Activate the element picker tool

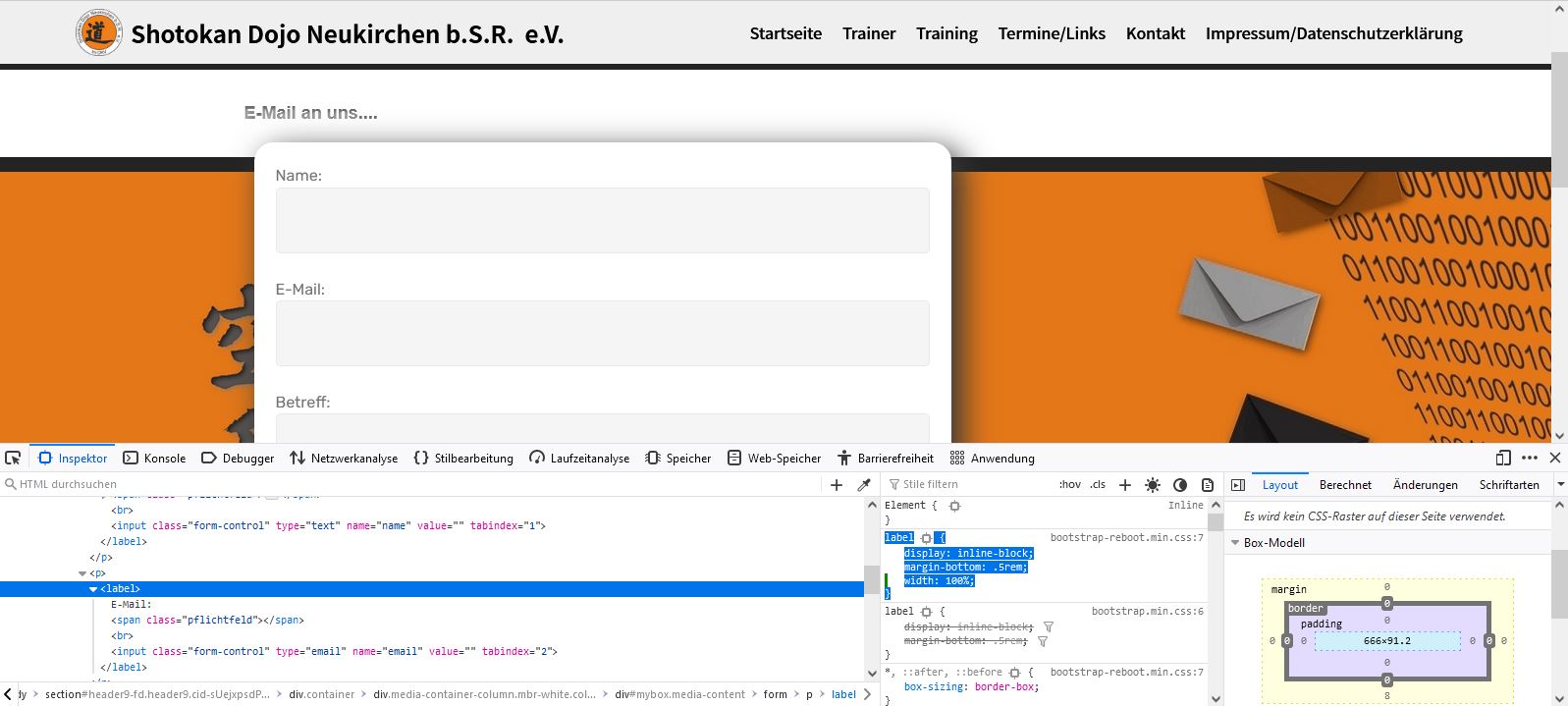point(13,458)
